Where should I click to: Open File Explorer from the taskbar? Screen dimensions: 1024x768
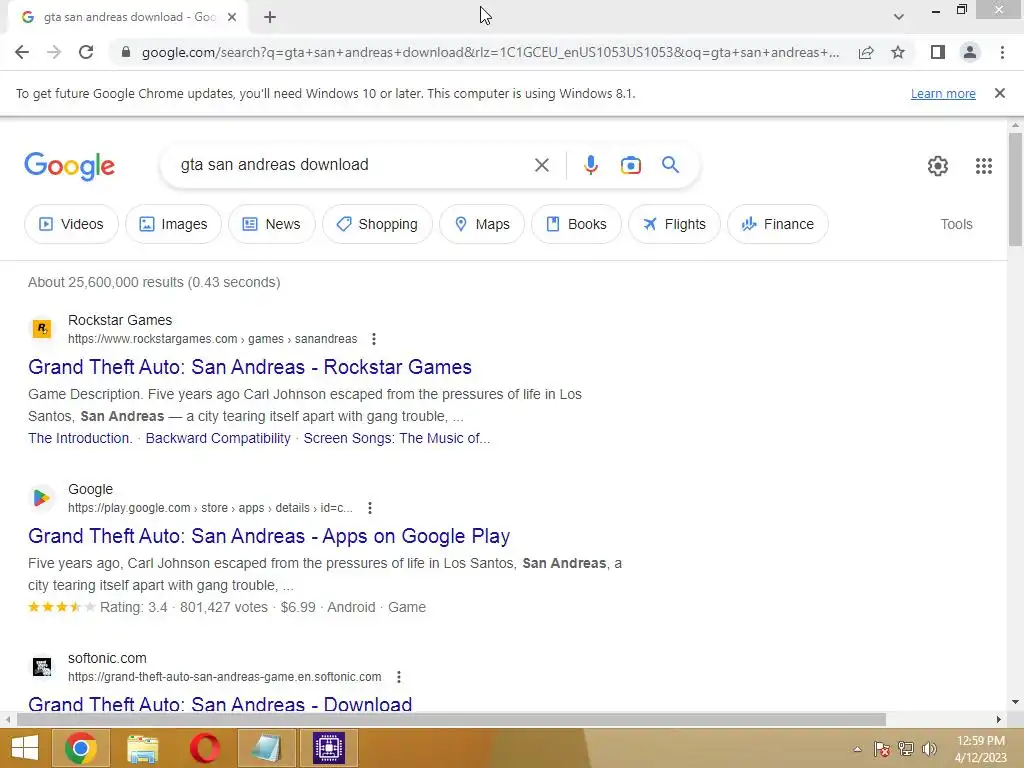142,748
